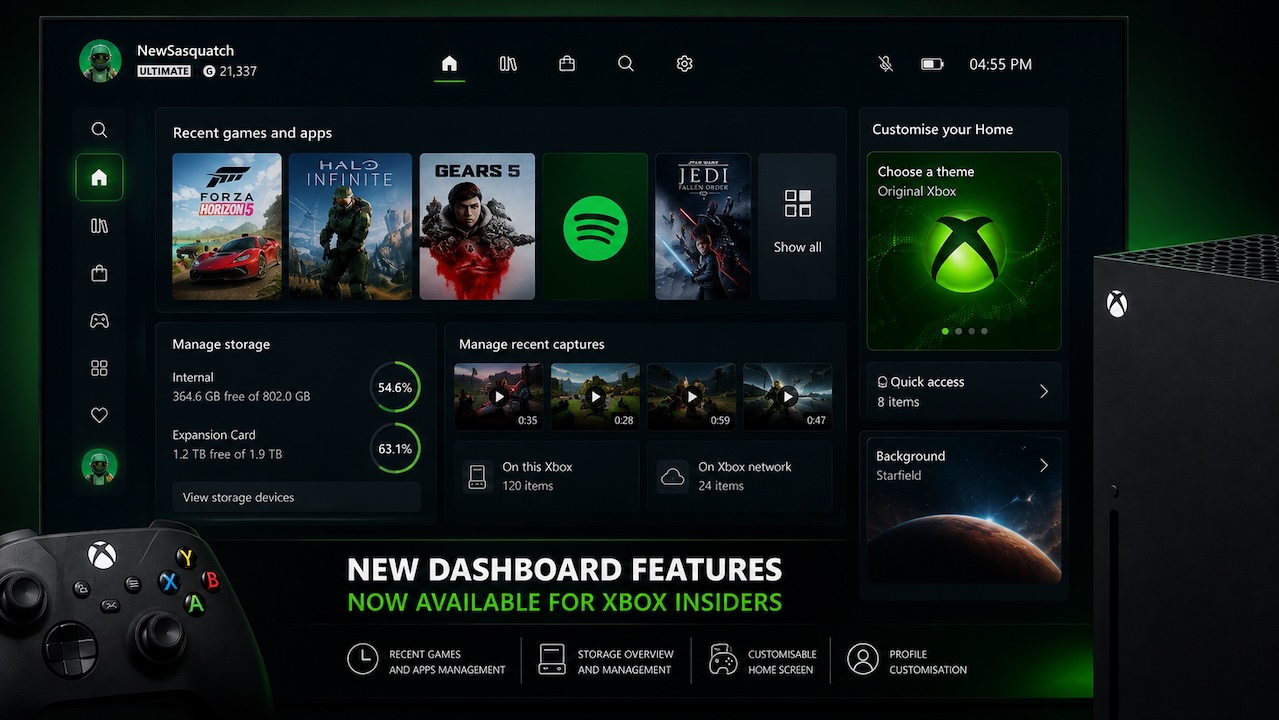Click Manage recent captures heading
This screenshot has height=720, width=1279.
coord(531,344)
